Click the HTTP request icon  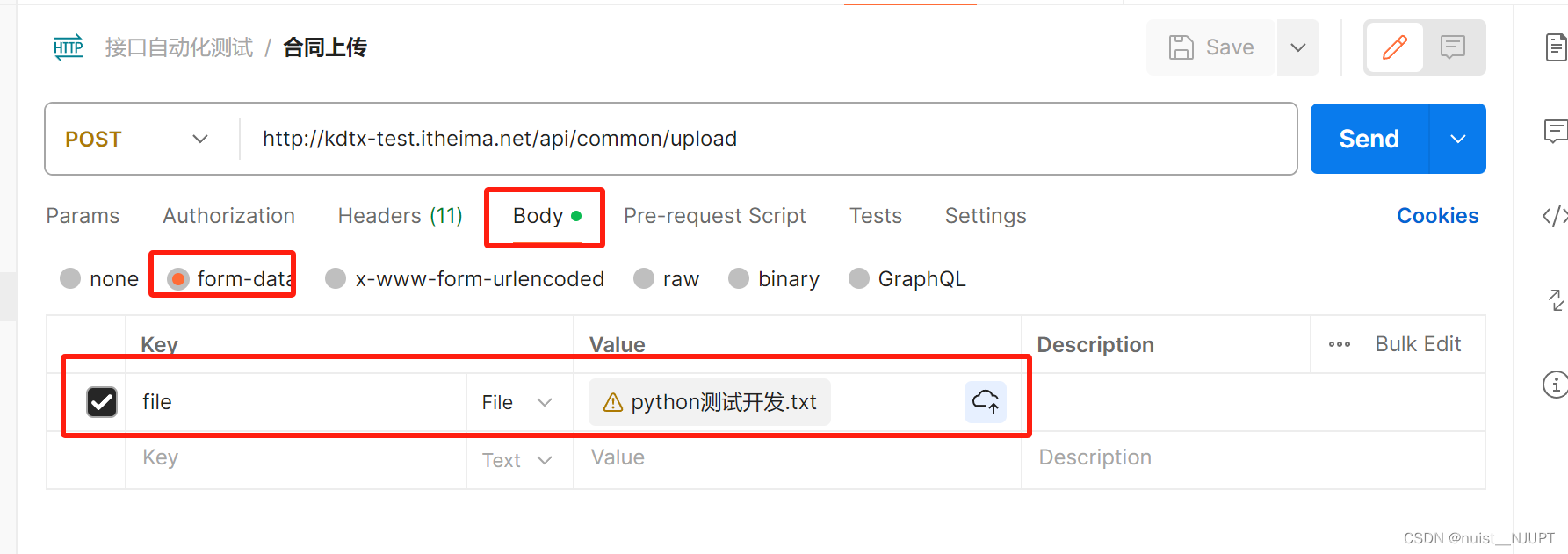(69, 47)
